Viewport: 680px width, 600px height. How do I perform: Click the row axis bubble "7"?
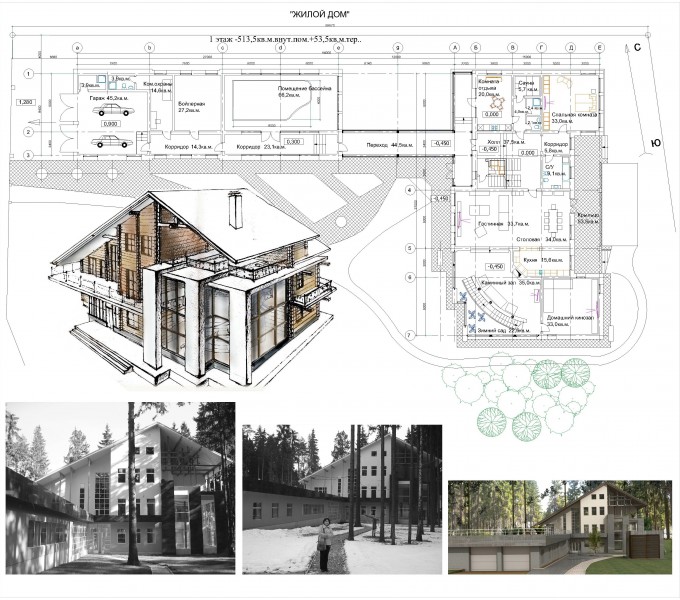click(x=410, y=335)
